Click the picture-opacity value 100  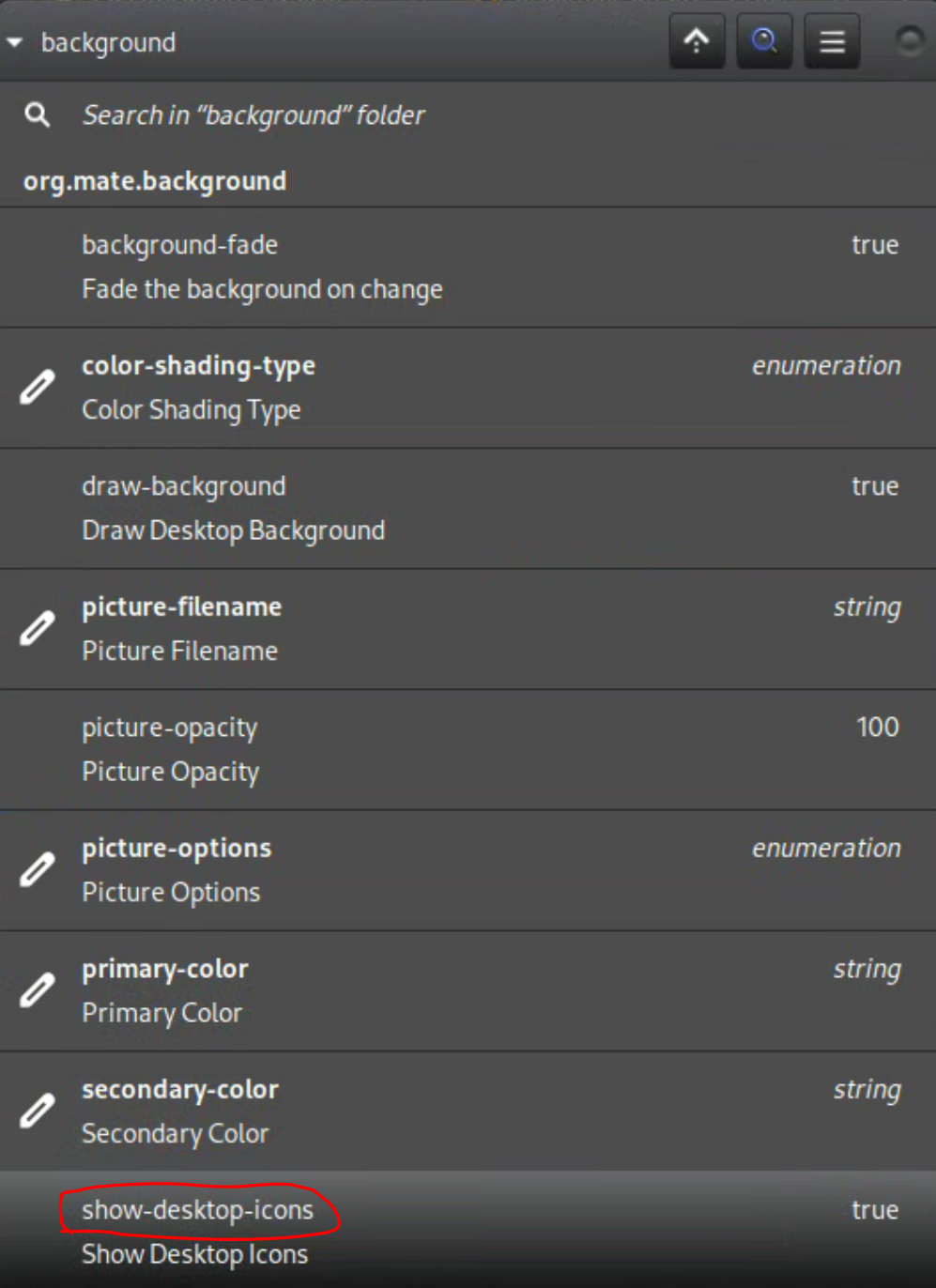point(877,728)
